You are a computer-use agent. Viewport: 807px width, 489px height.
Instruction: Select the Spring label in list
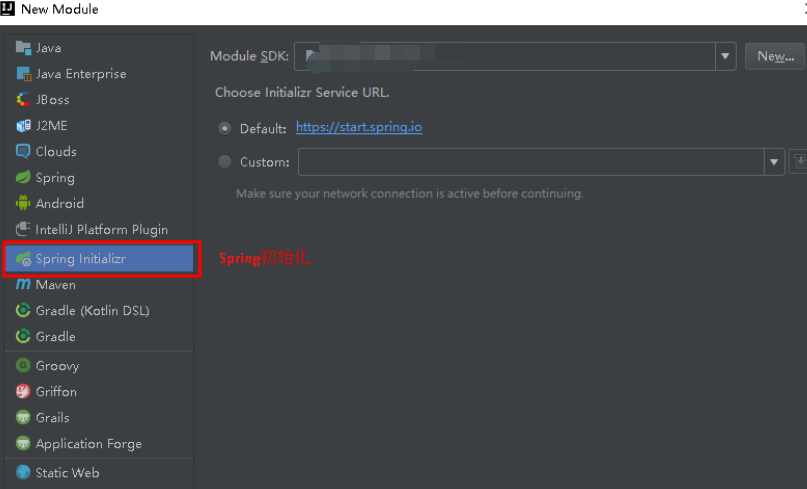(x=55, y=178)
